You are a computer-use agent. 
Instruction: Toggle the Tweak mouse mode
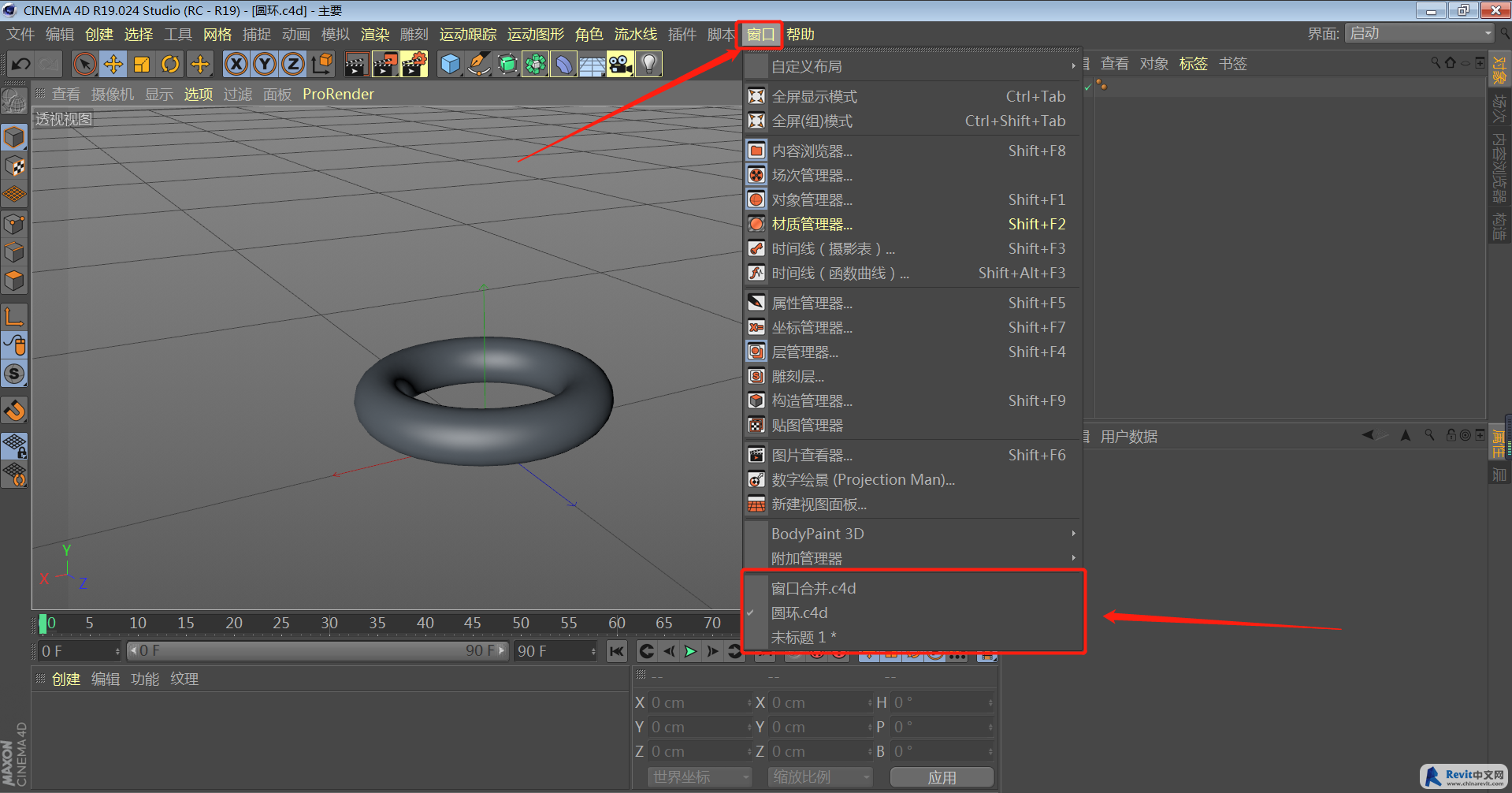[x=14, y=345]
